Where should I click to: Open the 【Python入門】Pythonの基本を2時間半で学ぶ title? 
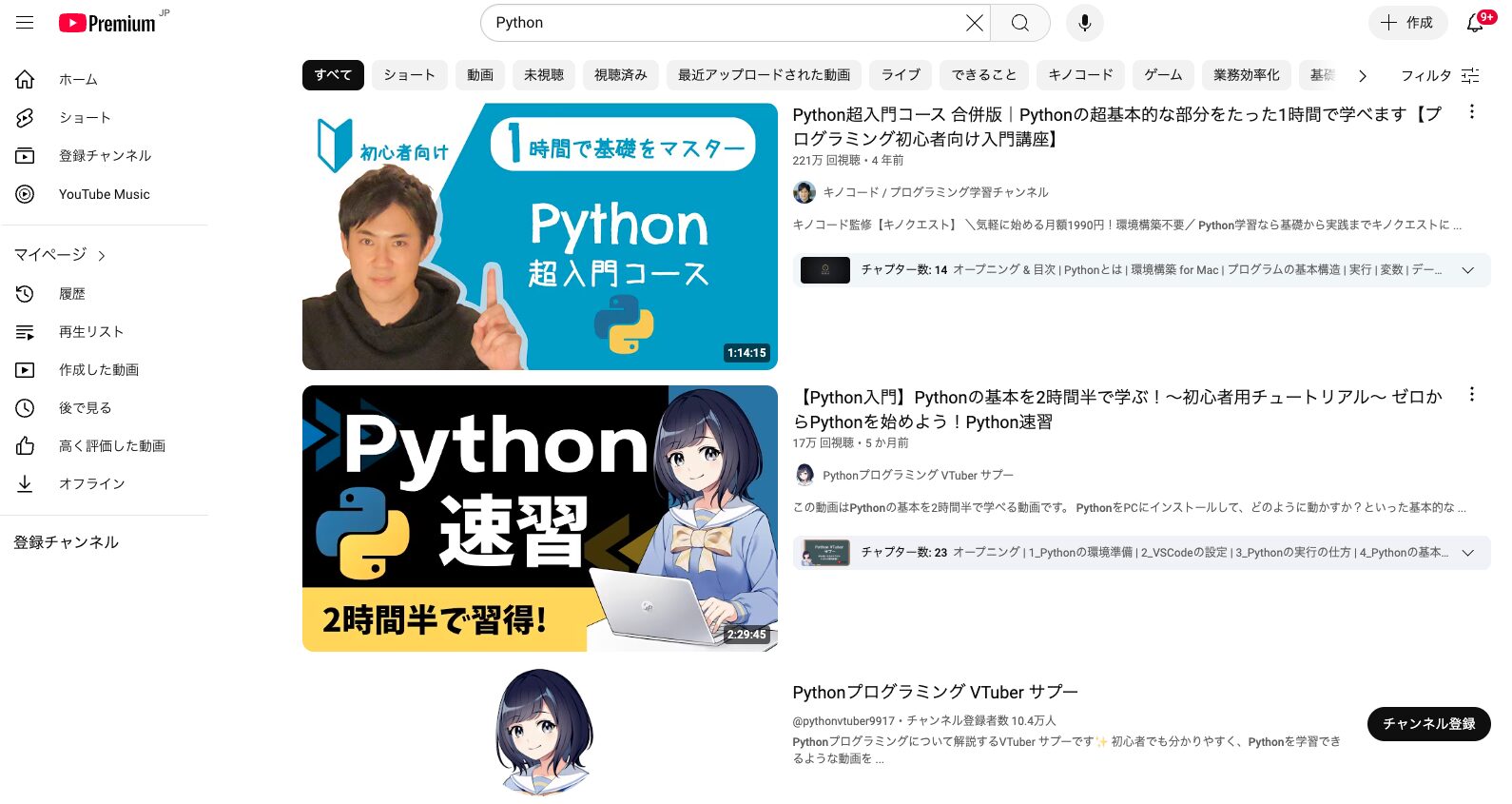(1117, 409)
